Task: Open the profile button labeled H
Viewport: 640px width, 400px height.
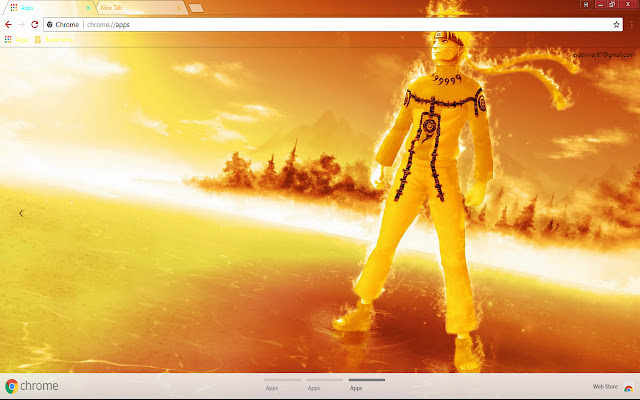Action: point(586,4)
